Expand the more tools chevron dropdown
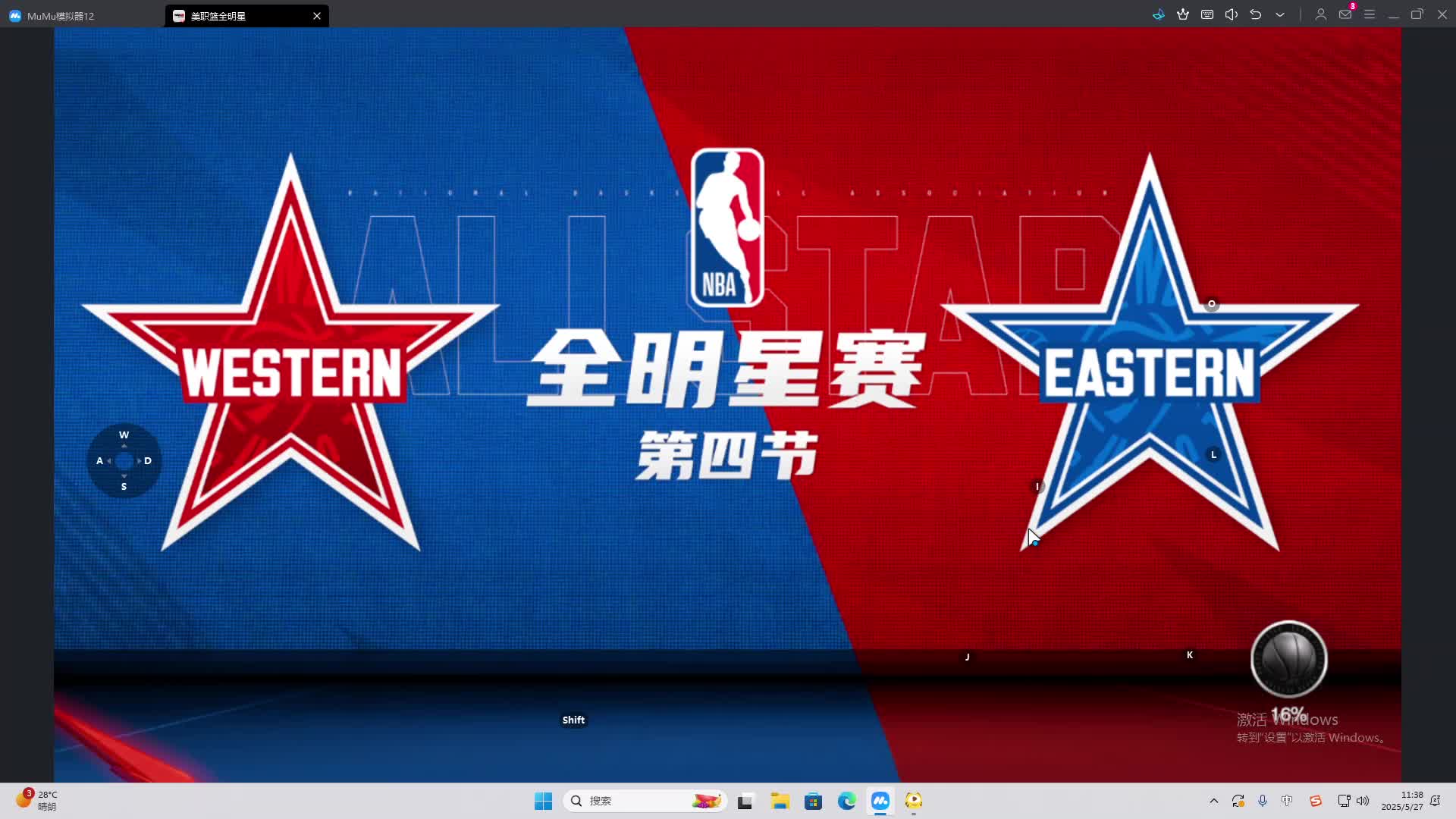 (1280, 14)
